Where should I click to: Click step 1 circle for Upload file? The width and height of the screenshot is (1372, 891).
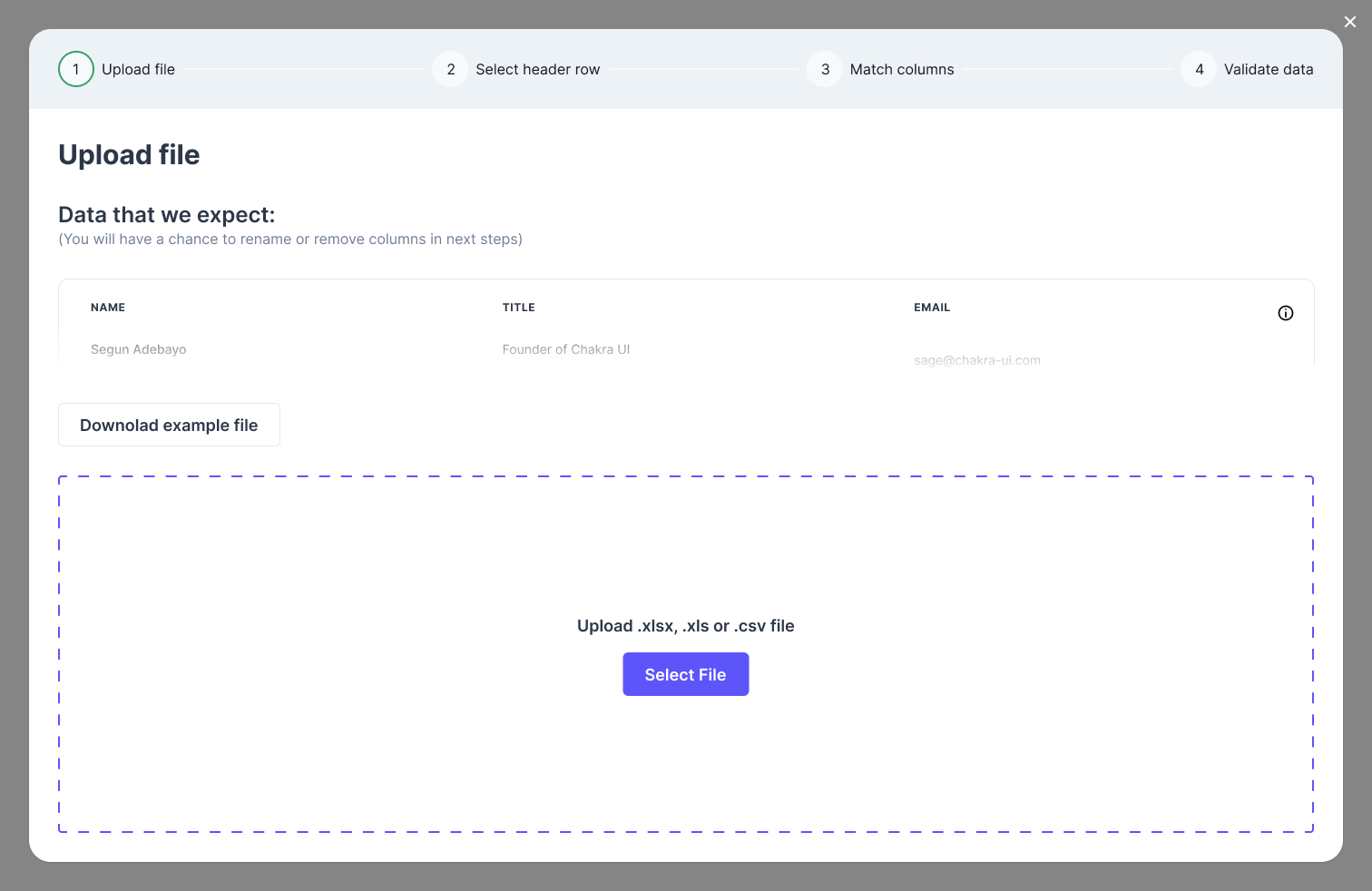pyautogui.click(x=76, y=69)
